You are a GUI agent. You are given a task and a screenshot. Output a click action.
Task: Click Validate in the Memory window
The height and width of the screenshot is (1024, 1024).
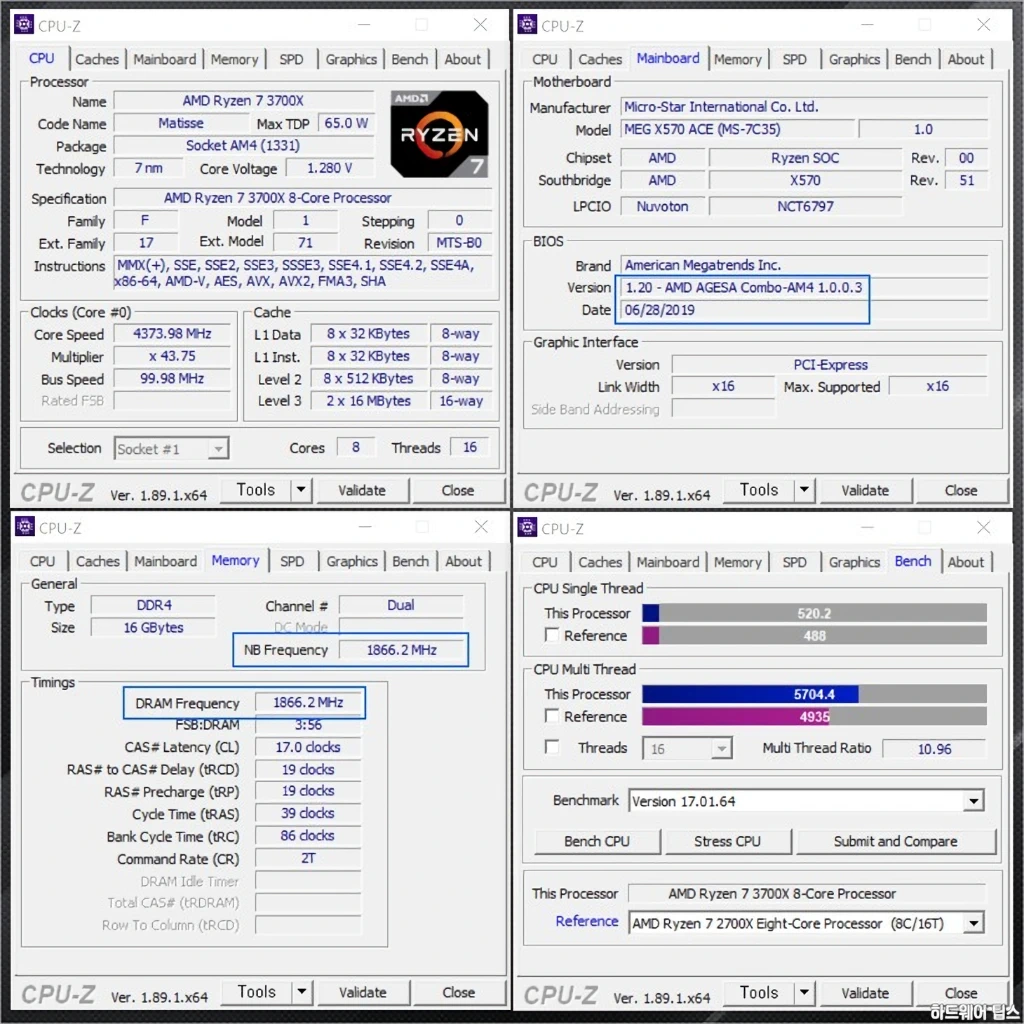(363, 991)
